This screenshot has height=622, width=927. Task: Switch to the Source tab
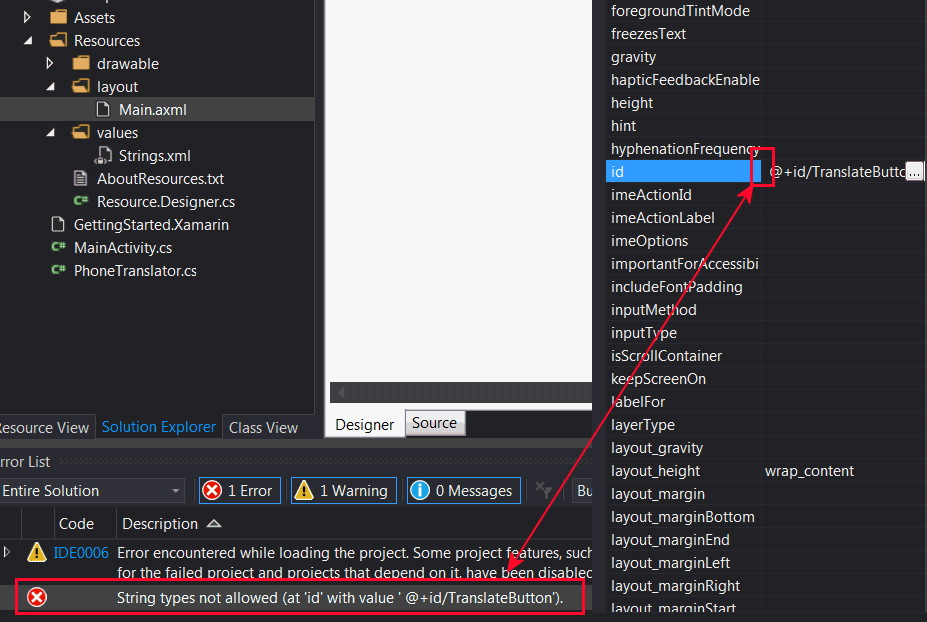coord(435,423)
